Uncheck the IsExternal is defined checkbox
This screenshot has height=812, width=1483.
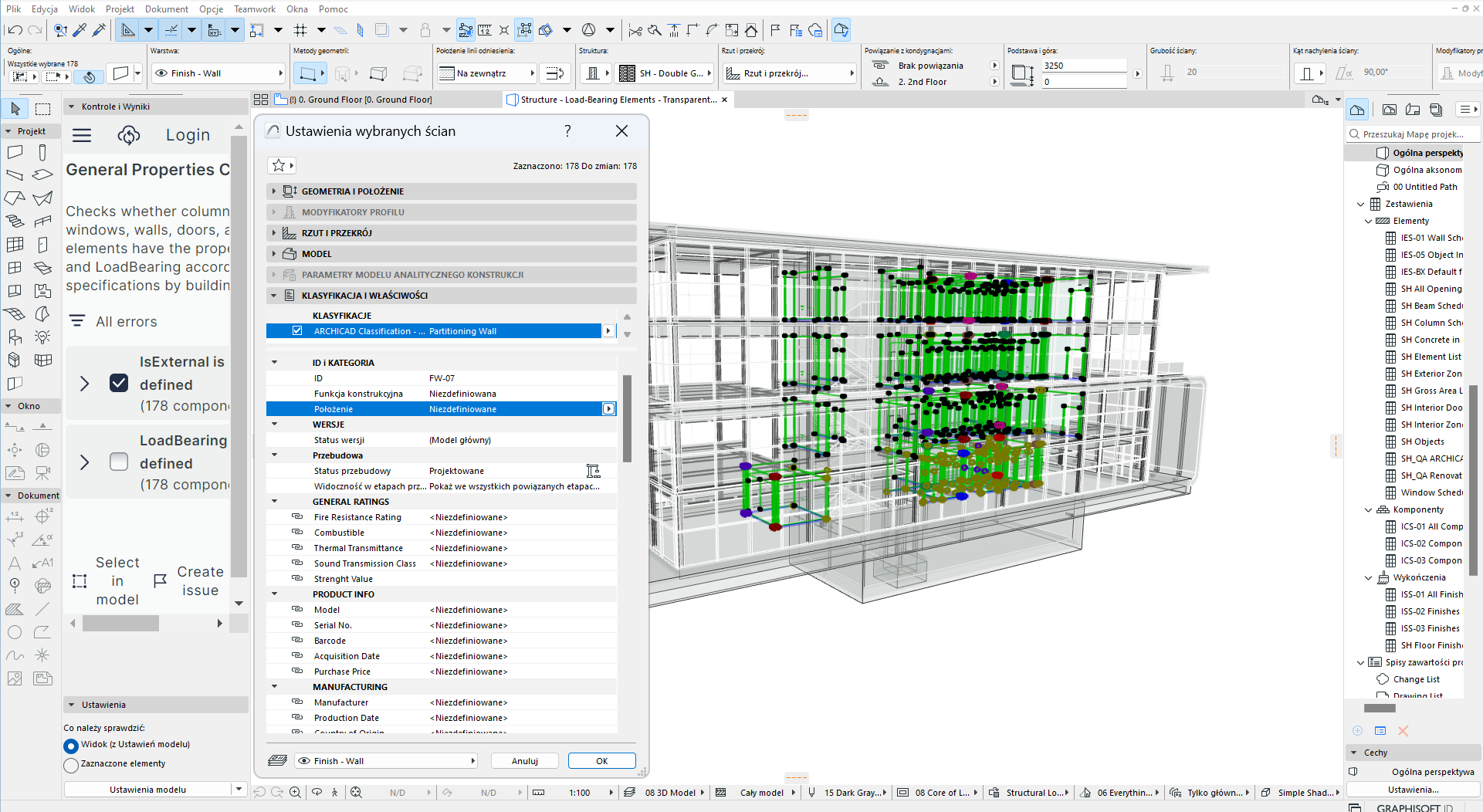coord(119,384)
